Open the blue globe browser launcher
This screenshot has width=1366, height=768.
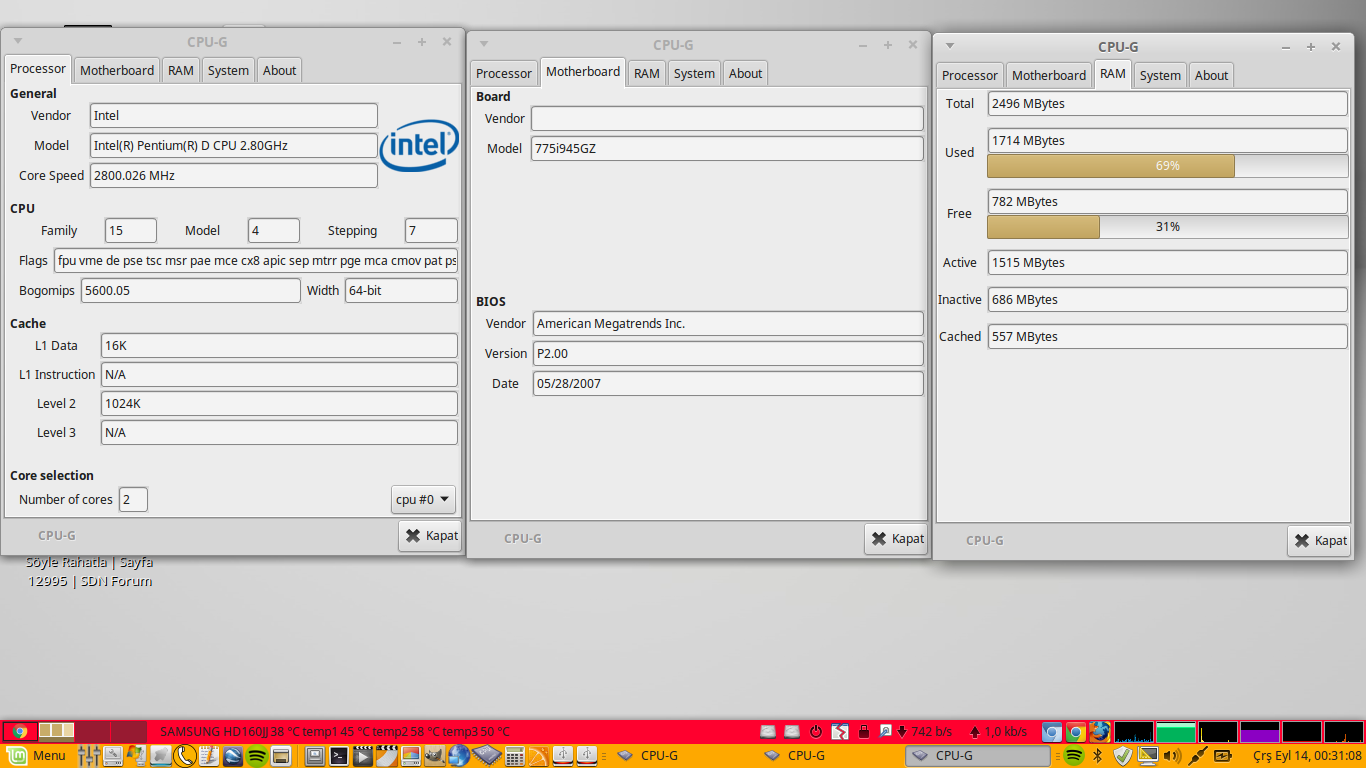[458, 755]
